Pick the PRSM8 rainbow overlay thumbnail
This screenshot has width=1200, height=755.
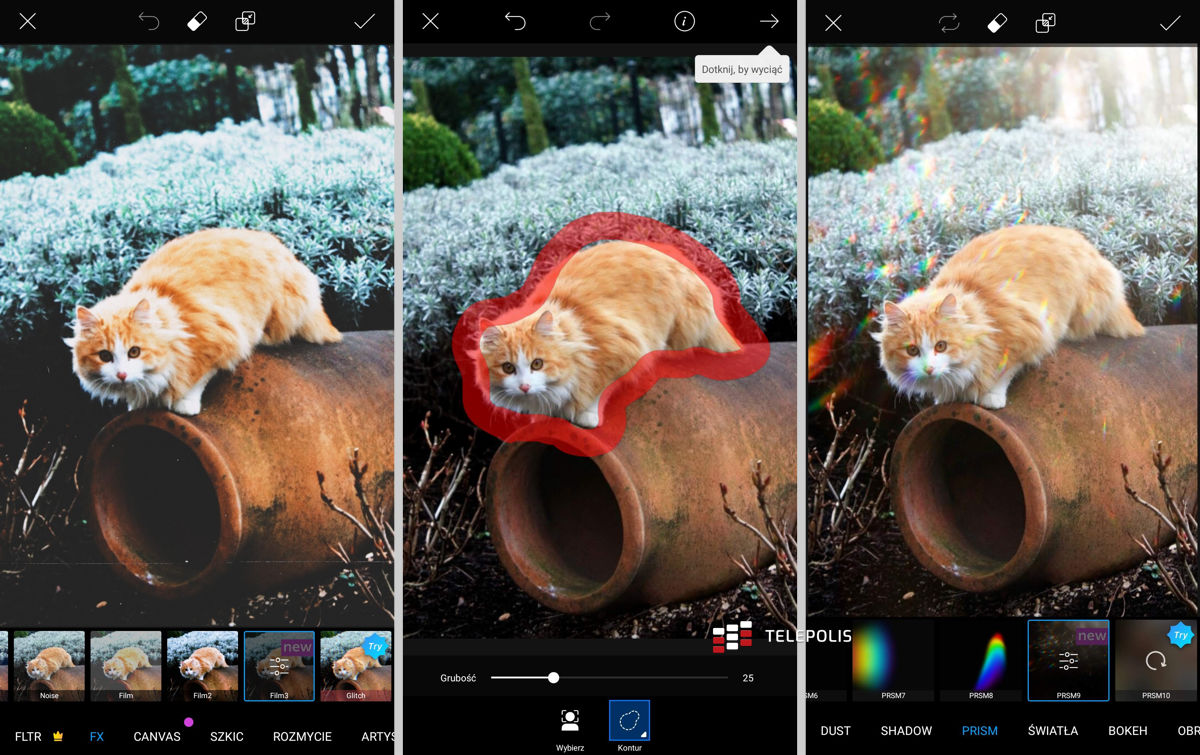[981, 660]
